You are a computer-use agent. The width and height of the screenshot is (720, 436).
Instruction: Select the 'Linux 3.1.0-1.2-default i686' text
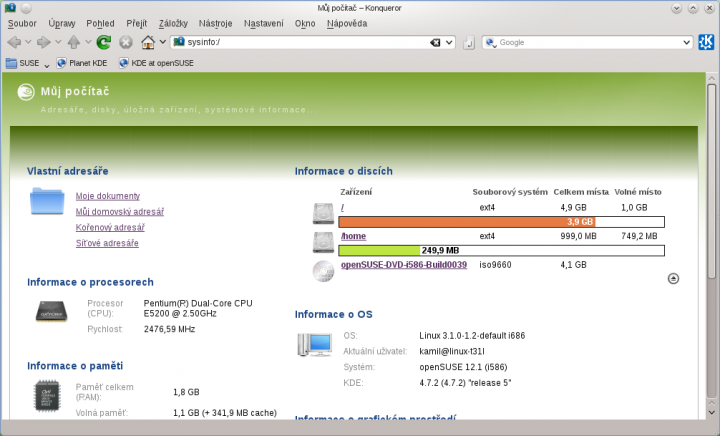[x=472, y=336]
